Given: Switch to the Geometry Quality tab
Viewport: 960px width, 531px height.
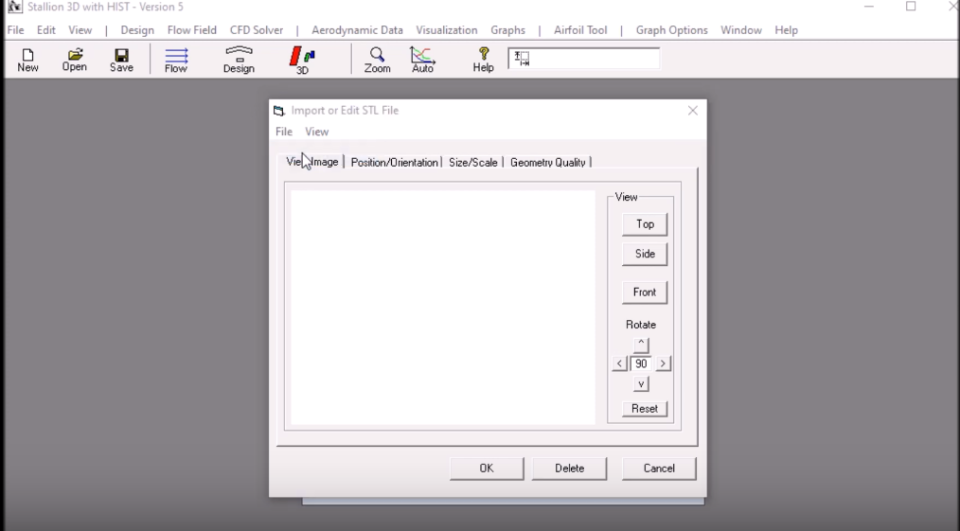Looking at the screenshot, I should pyautogui.click(x=547, y=162).
